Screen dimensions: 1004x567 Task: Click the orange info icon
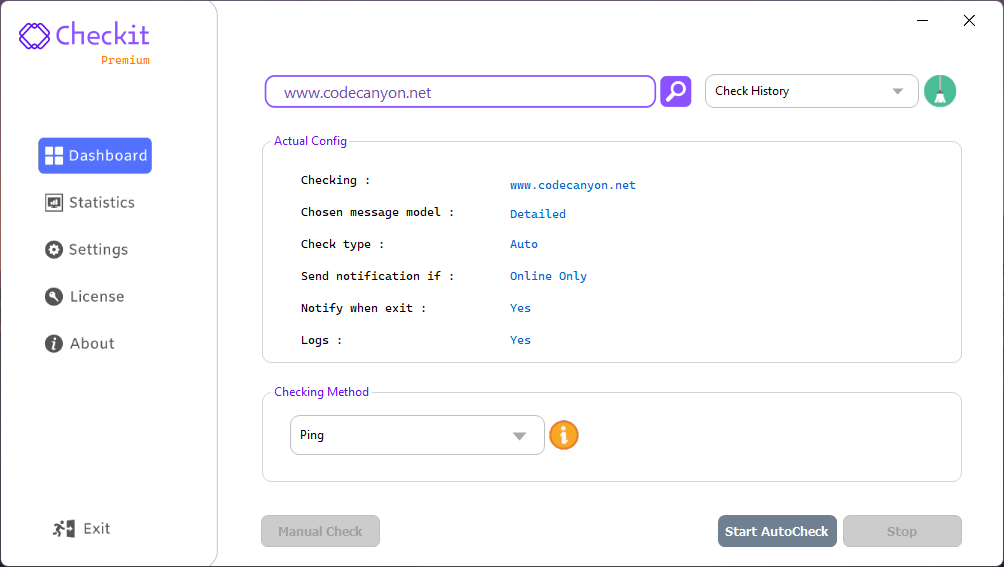(x=564, y=435)
